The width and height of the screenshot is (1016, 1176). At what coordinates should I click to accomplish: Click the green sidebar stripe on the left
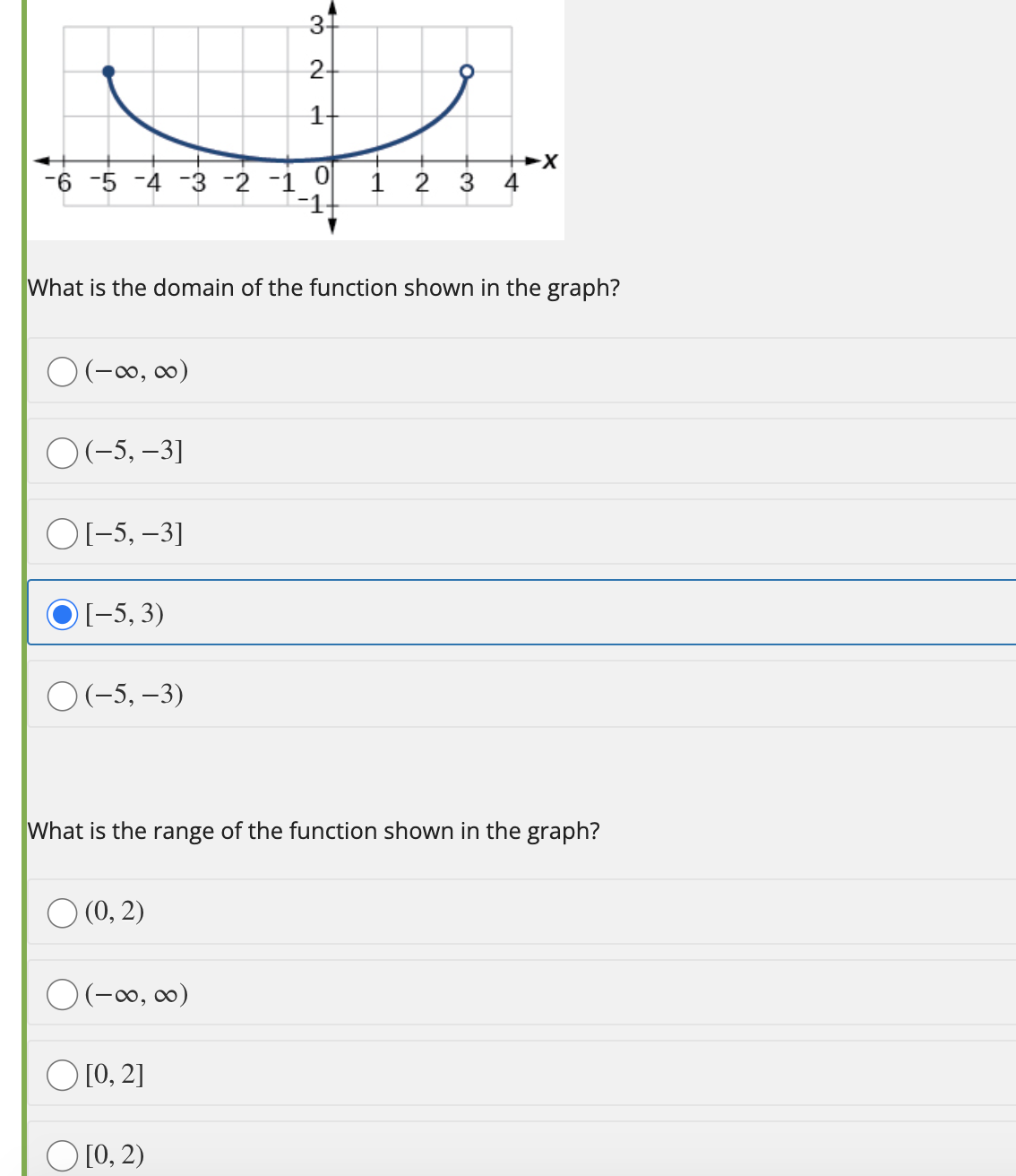coord(24,583)
